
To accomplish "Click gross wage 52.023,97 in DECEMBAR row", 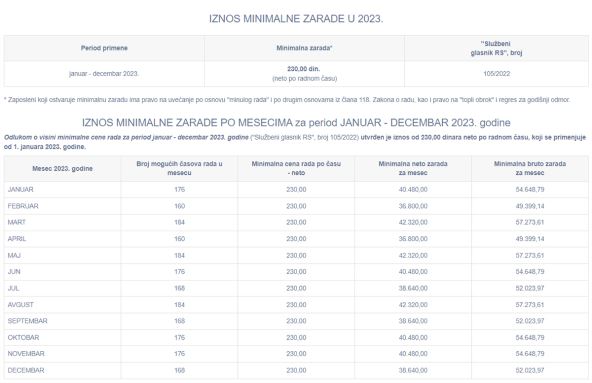I will (530, 370).
